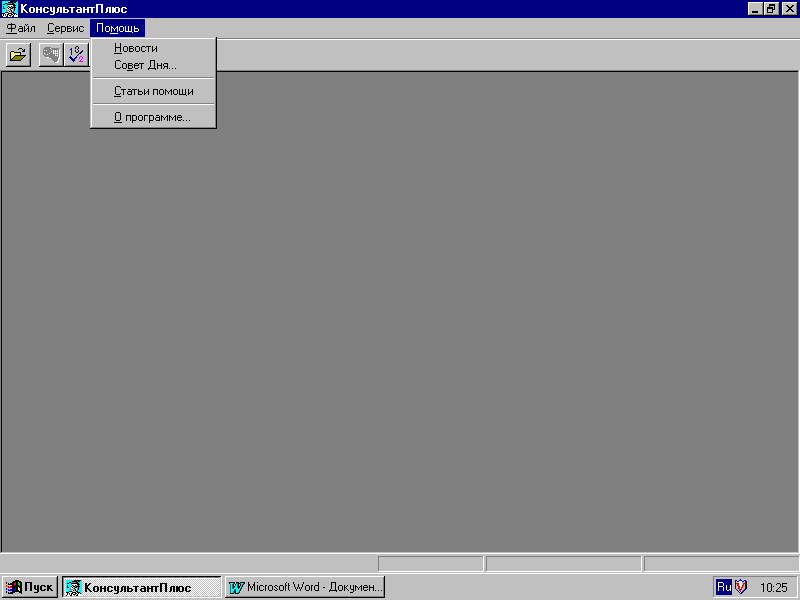Choose Новости from the Помощь menu

click(x=154, y=48)
